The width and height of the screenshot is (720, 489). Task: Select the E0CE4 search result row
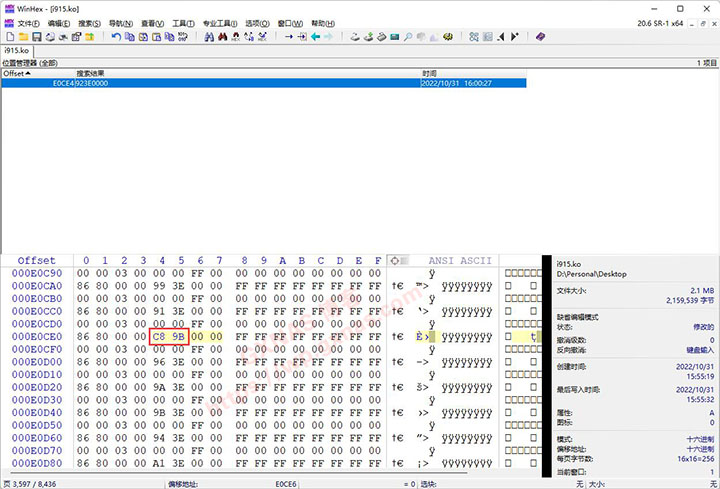(70, 84)
